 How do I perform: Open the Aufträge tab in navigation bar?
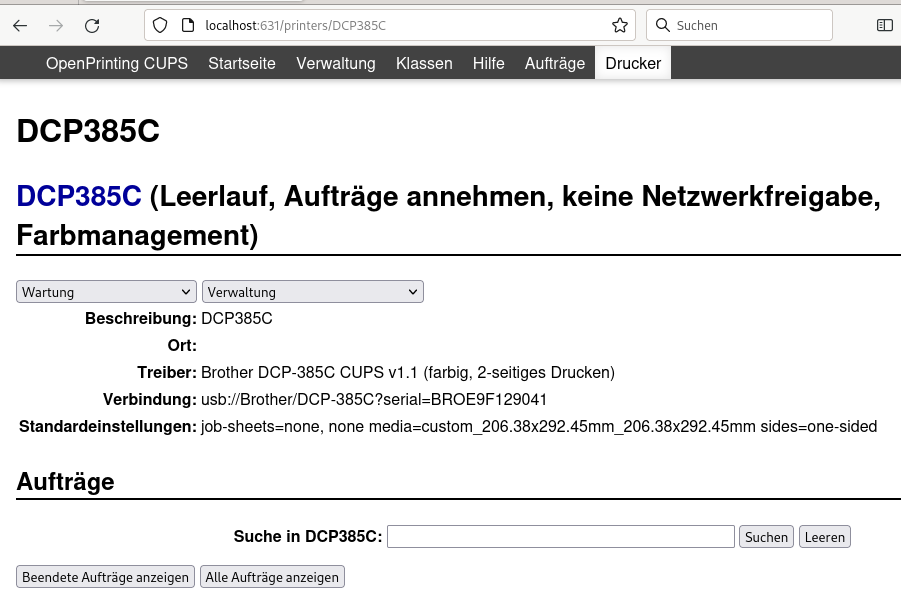(555, 63)
